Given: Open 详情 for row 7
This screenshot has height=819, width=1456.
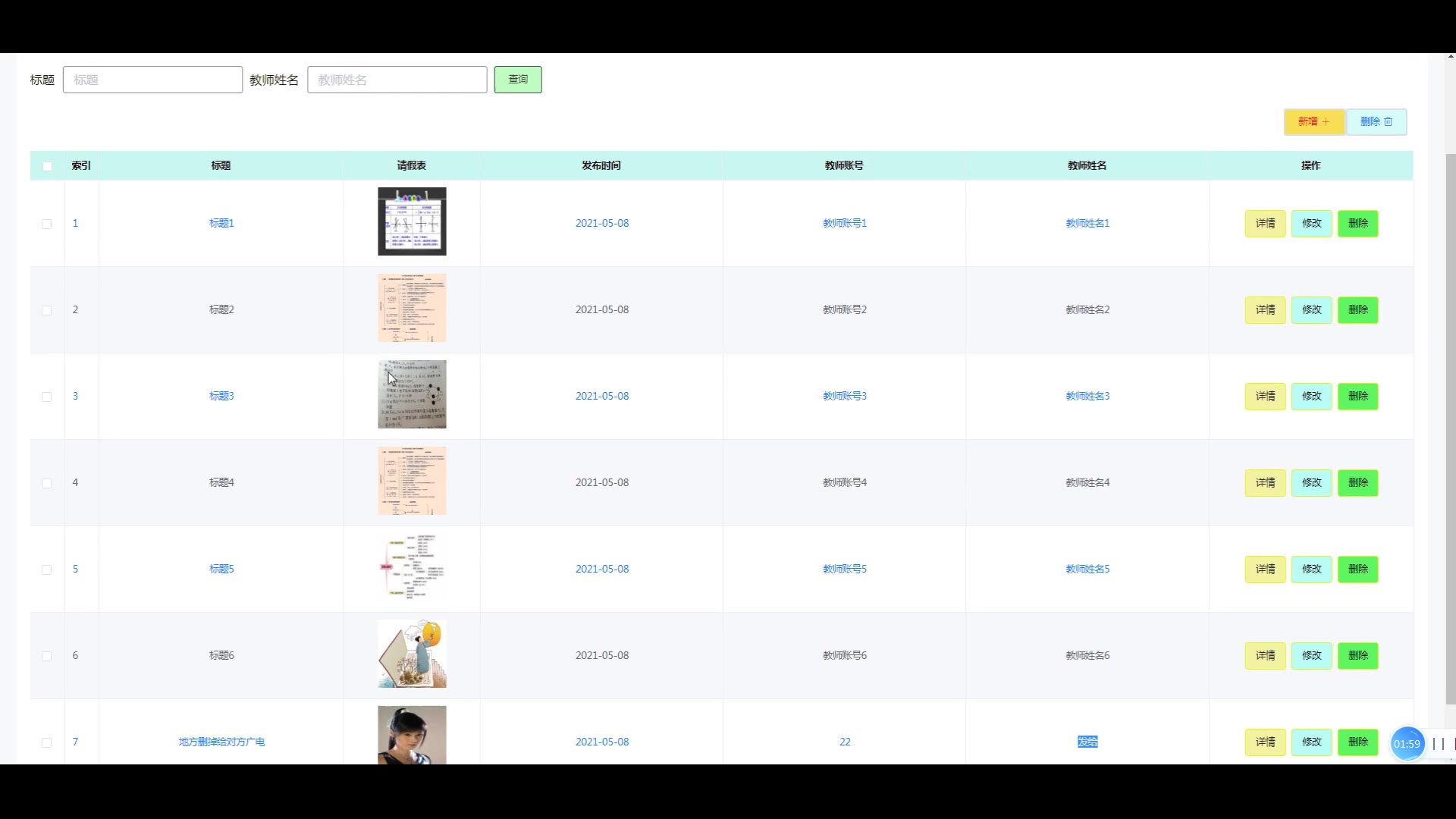Looking at the screenshot, I should pyautogui.click(x=1265, y=742).
